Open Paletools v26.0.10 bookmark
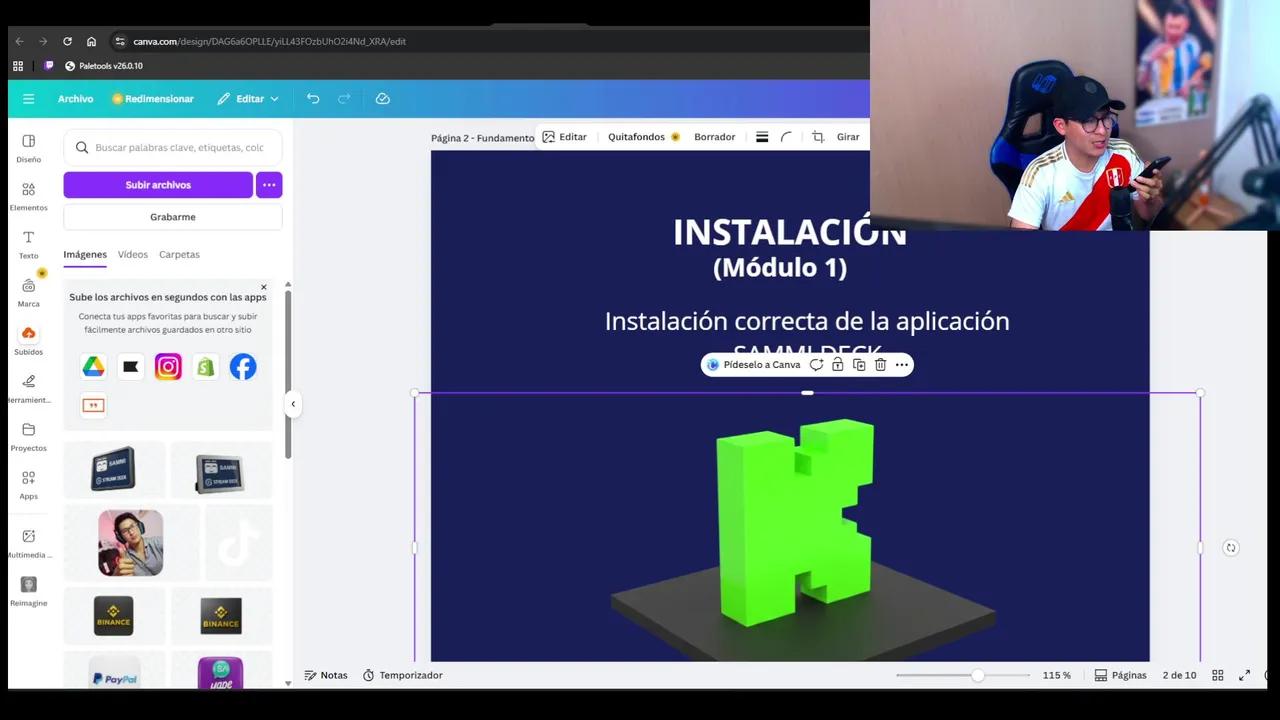Image resolution: width=1280 pixels, height=720 pixels. (104, 66)
